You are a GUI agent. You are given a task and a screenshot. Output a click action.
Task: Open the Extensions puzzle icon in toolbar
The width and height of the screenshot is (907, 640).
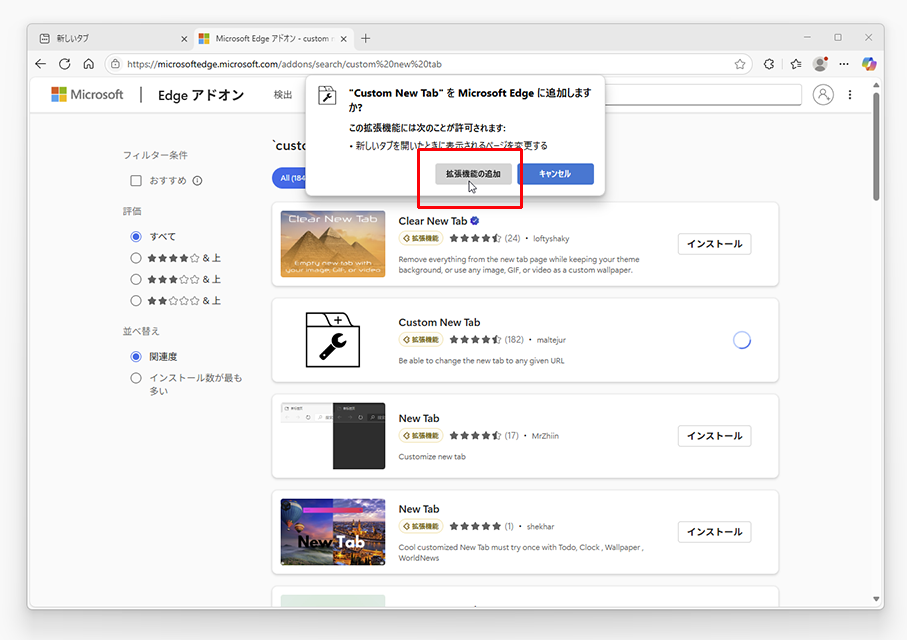(x=769, y=64)
